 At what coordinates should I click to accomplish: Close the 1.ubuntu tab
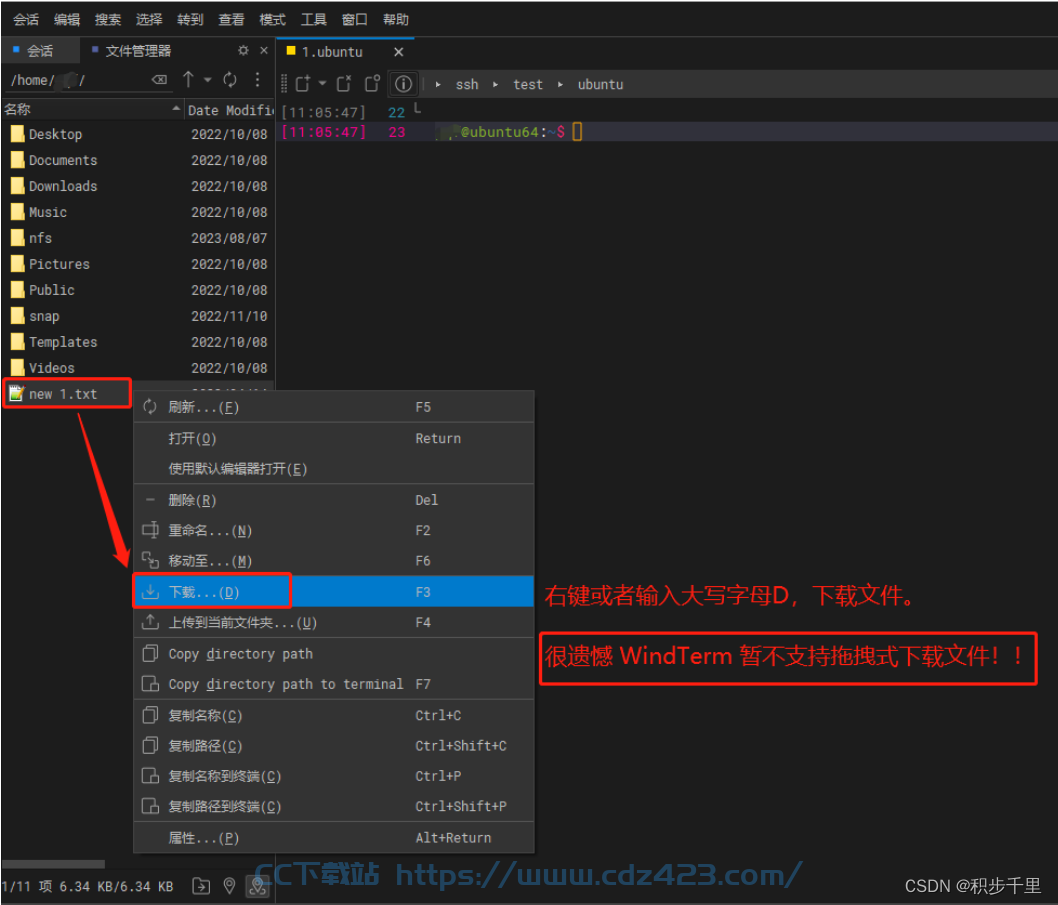click(399, 52)
